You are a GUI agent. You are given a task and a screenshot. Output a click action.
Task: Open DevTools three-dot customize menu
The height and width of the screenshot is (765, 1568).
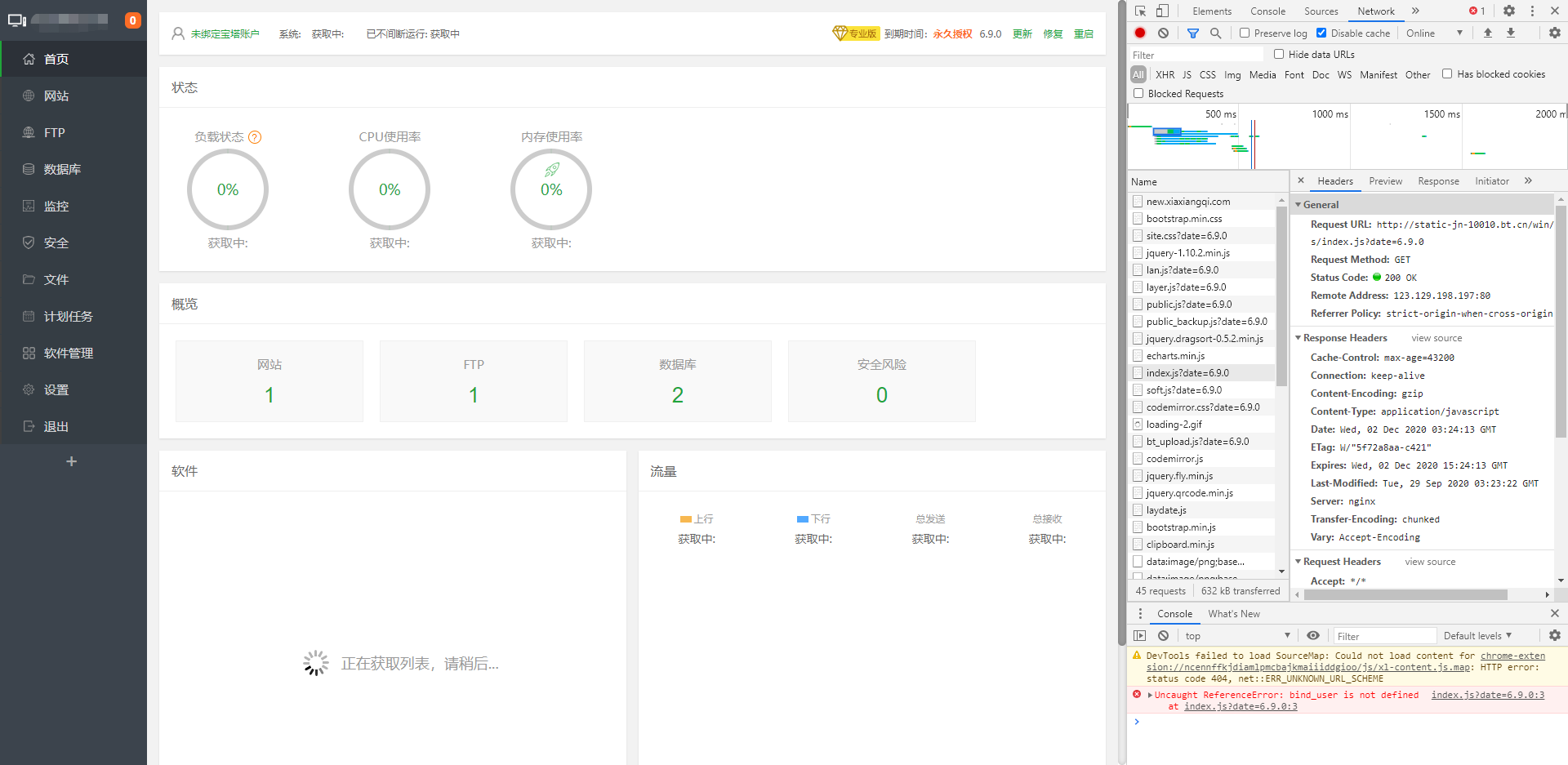[x=1532, y=11]
